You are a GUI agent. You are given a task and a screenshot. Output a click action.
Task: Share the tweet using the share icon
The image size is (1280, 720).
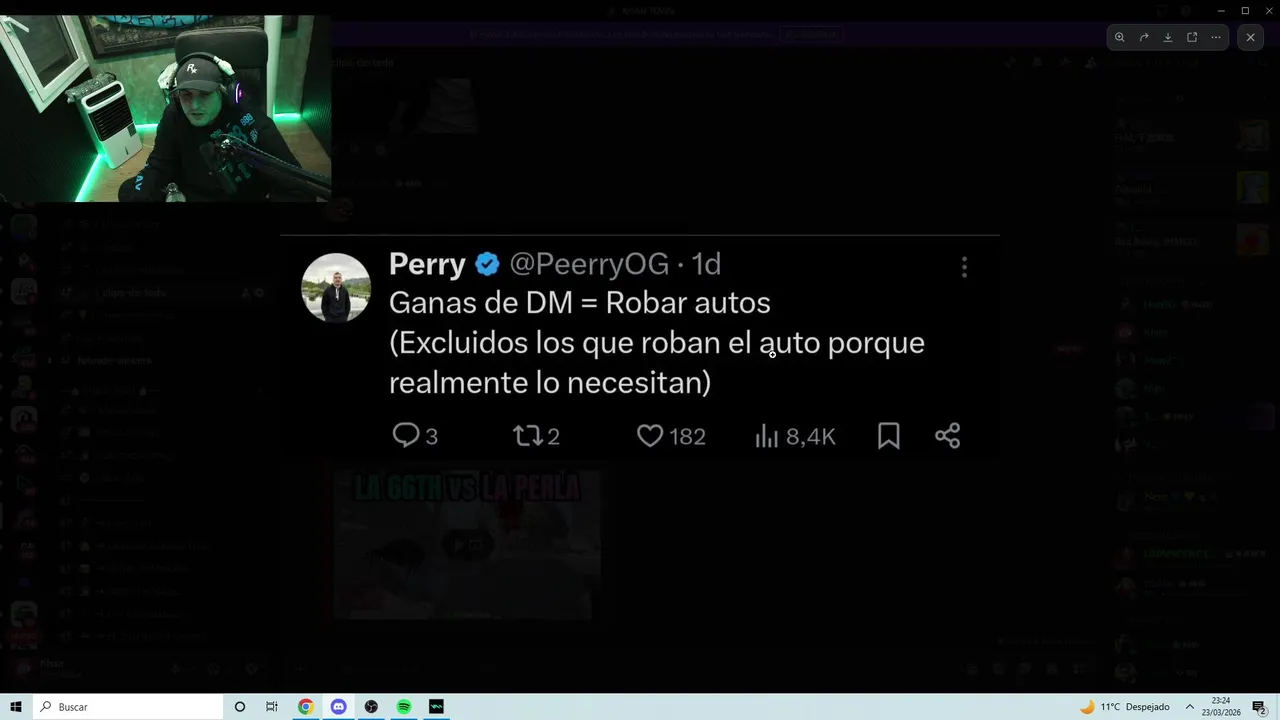pyautogui.click(x=947, y=436)
